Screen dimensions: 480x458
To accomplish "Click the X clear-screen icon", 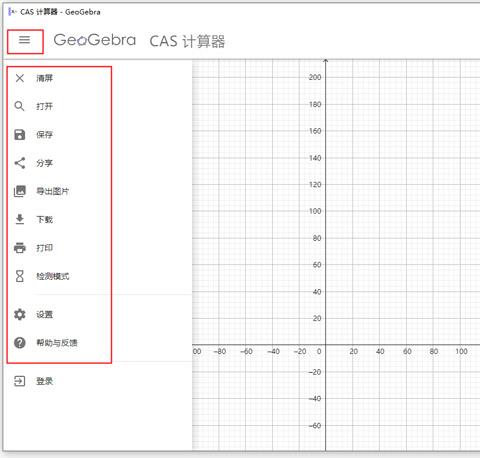I will (20, 78).
